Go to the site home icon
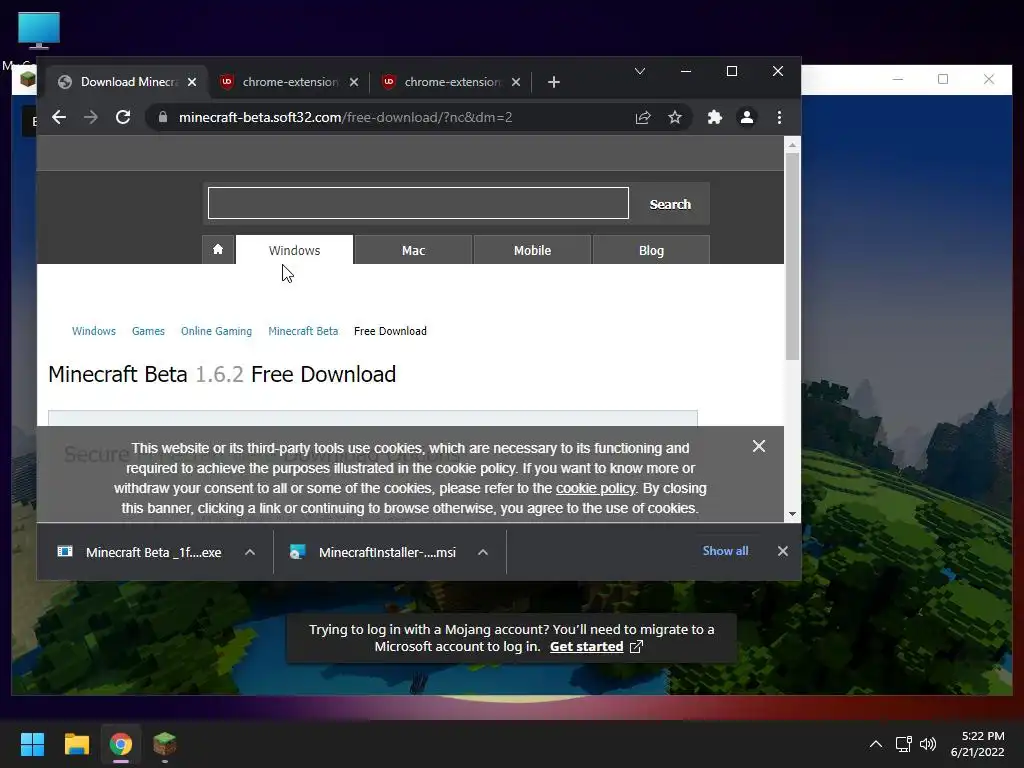 (218, 249)
